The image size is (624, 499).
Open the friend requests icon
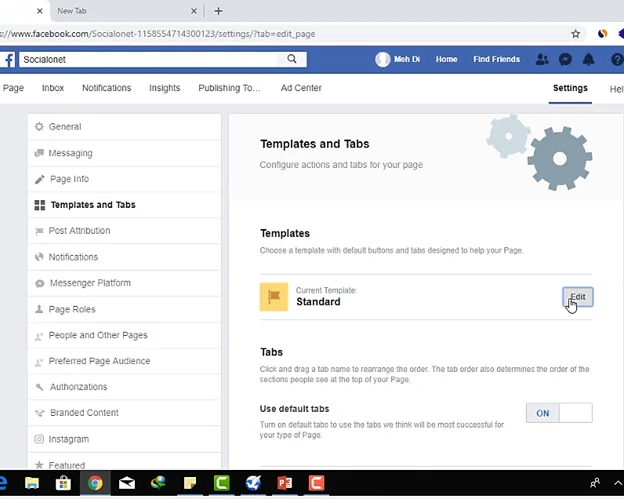(542, 60)
